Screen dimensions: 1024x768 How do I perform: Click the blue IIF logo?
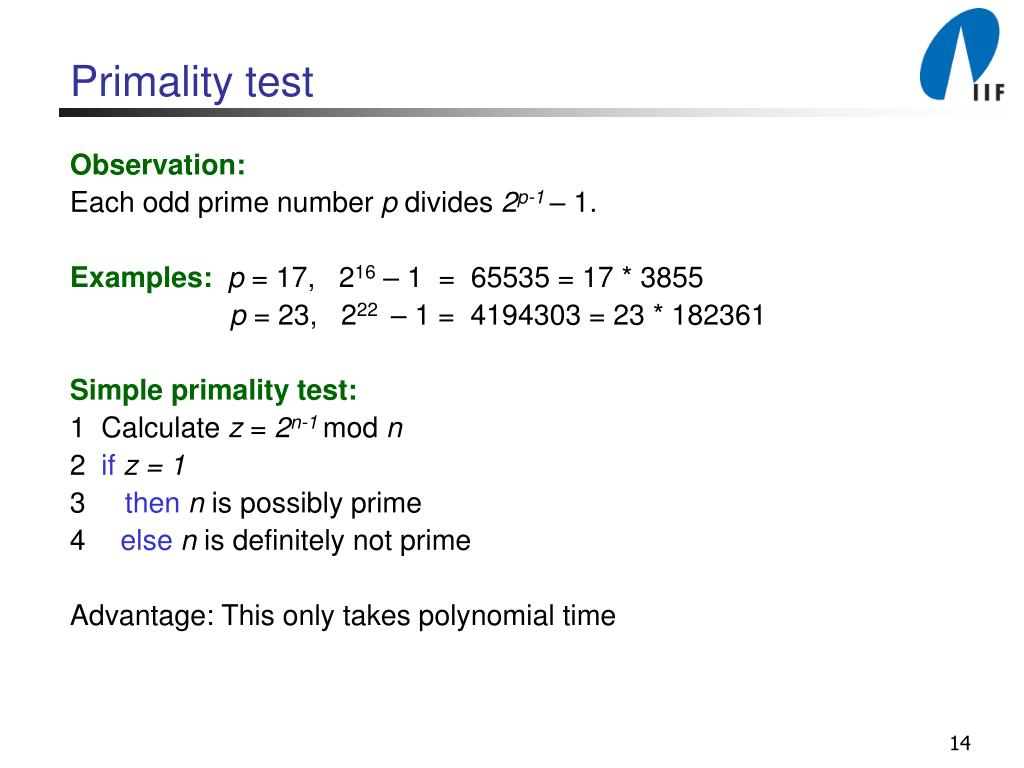961,56
